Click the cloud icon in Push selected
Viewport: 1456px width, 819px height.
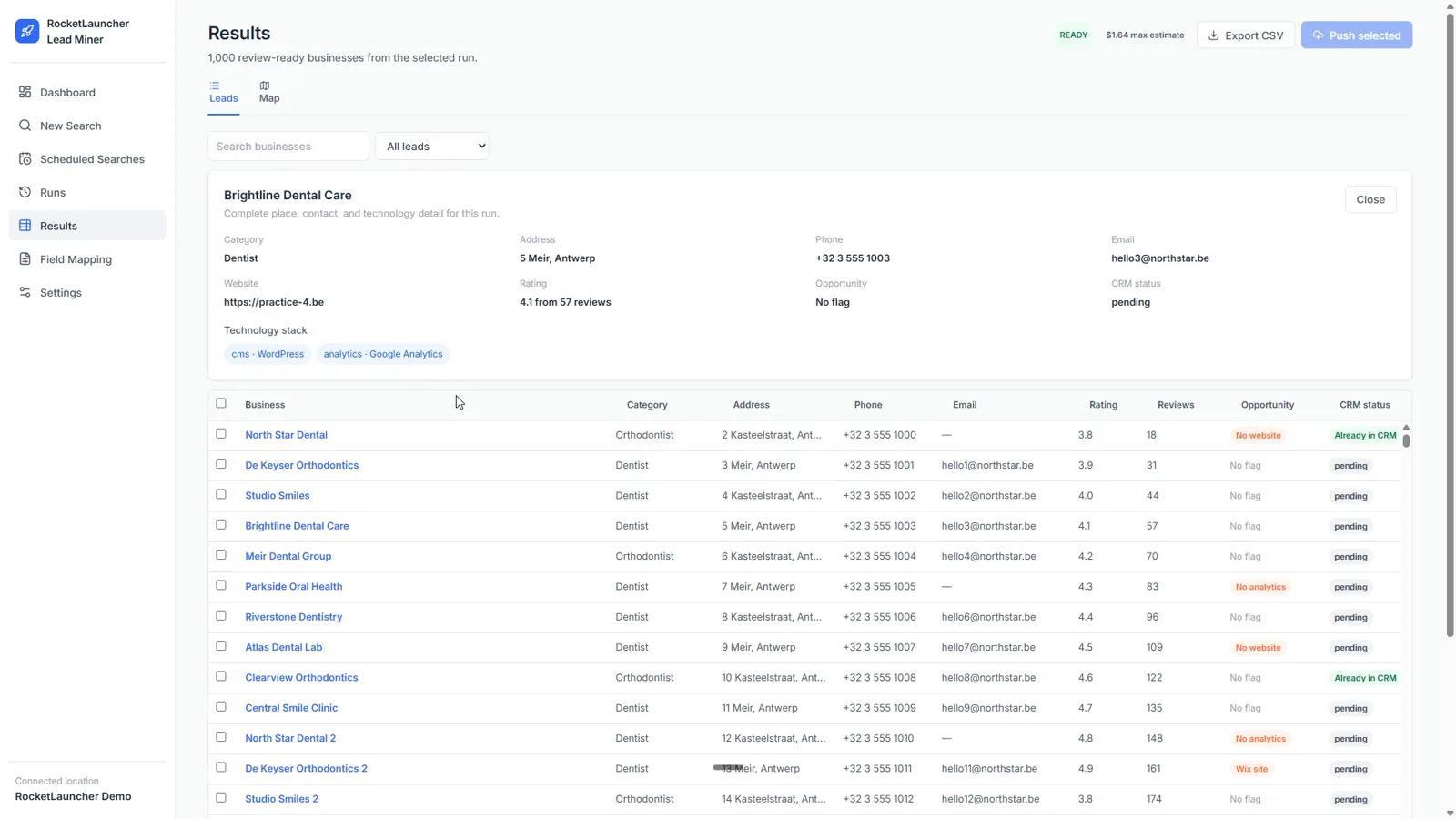click(1318, 35)
